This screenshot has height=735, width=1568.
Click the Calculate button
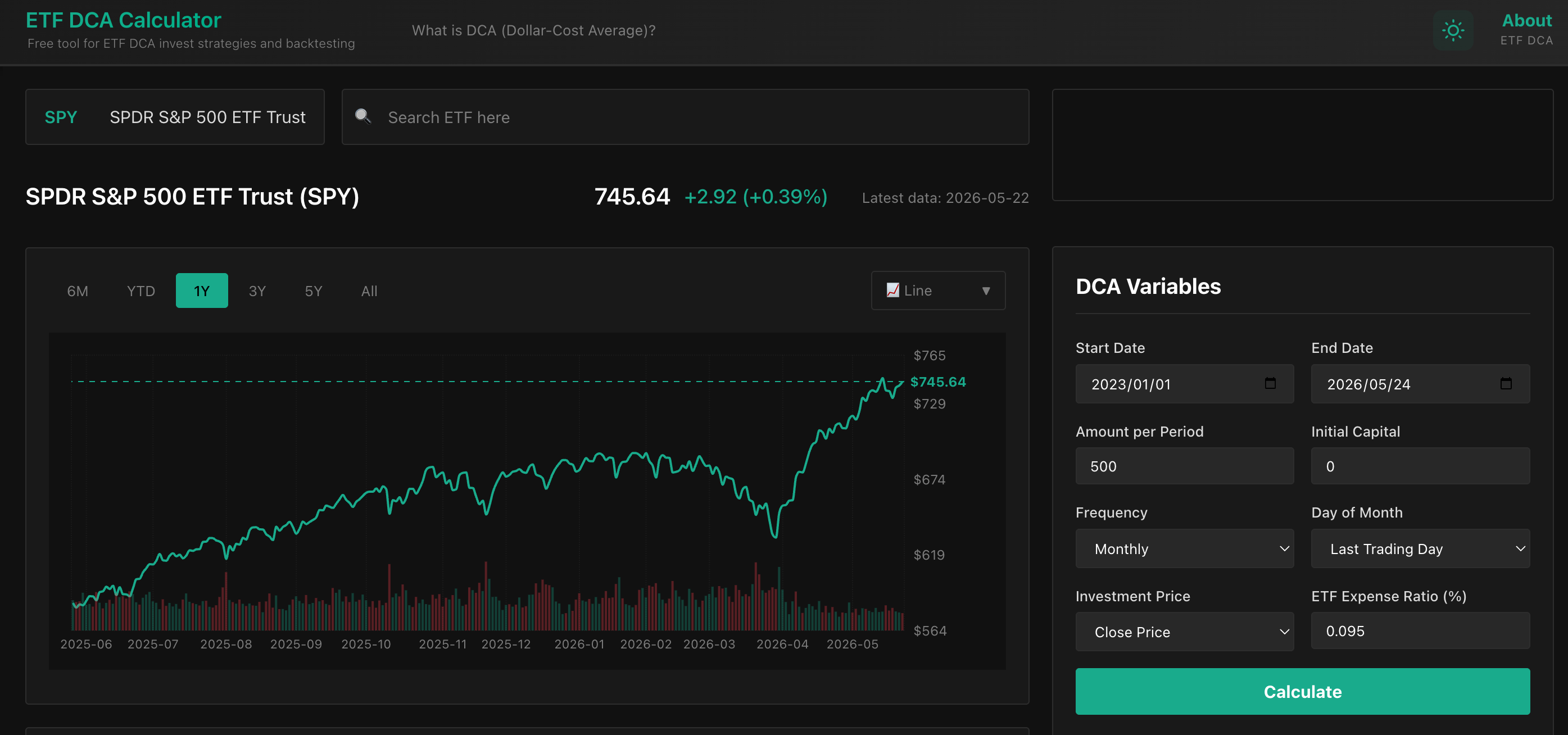1303,692
